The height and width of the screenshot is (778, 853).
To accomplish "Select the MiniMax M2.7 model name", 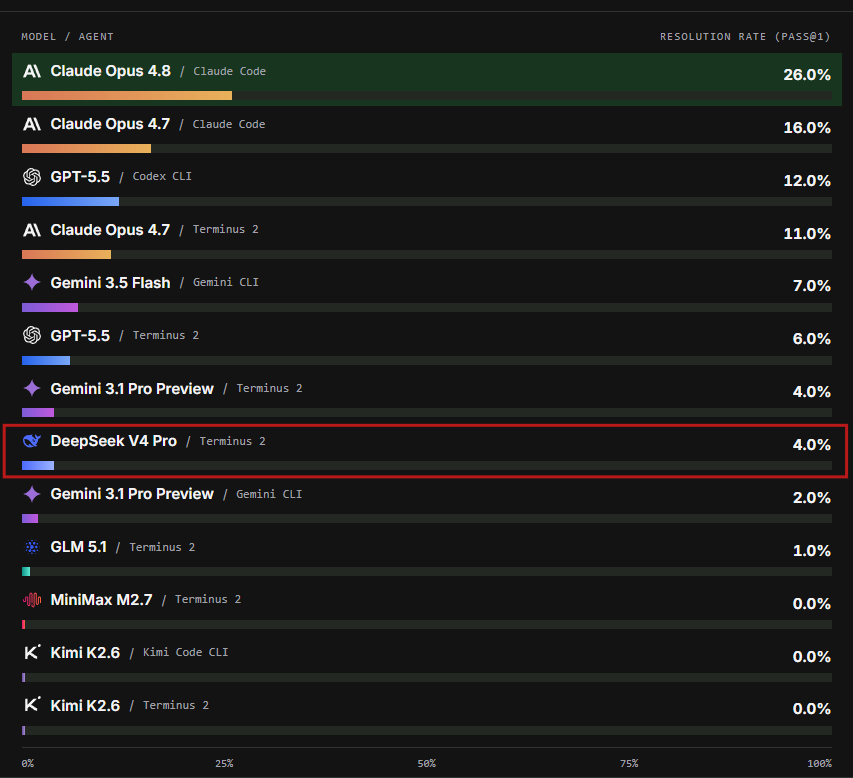I will (101, 600).
